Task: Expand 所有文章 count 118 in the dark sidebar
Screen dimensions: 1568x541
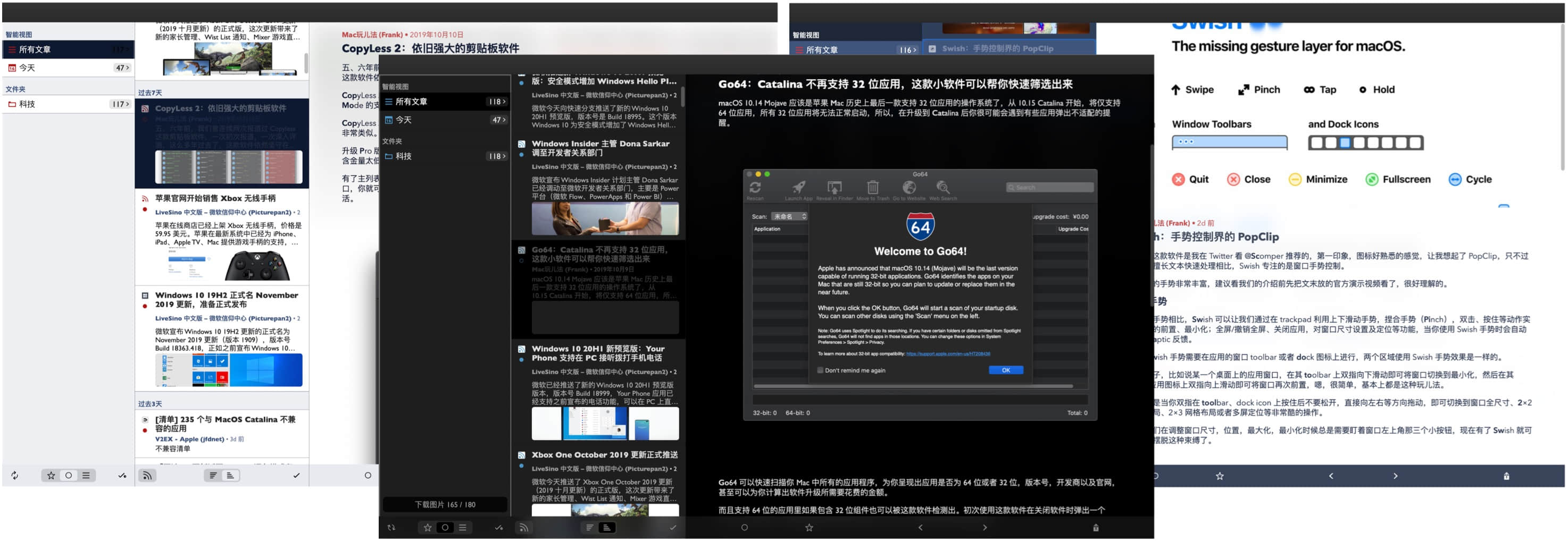Action: tap(497, 102)
